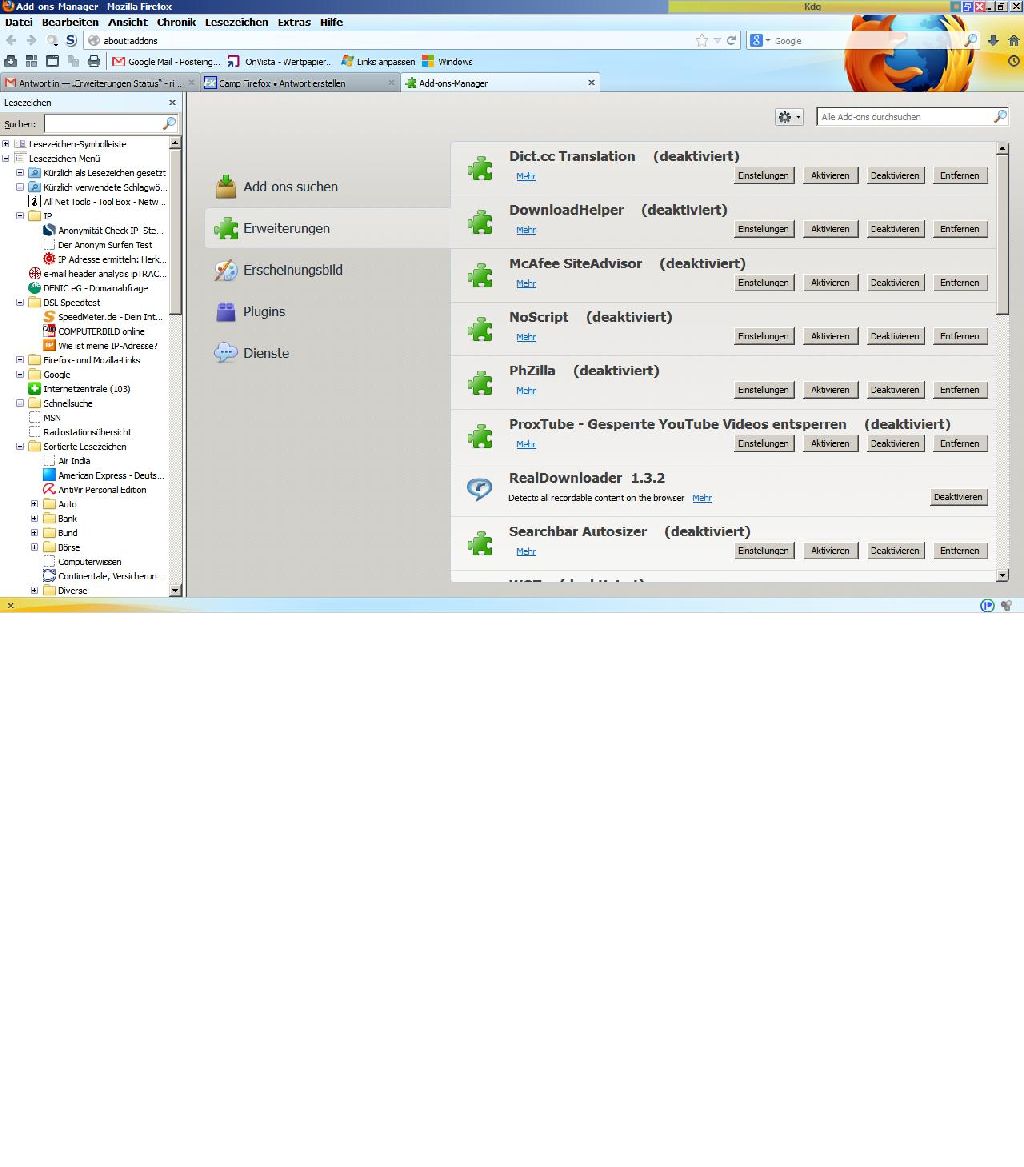Open the OnVista bookmark in the toolbar
This screenshot has width=1024, height=1167.
coord(279,62)
